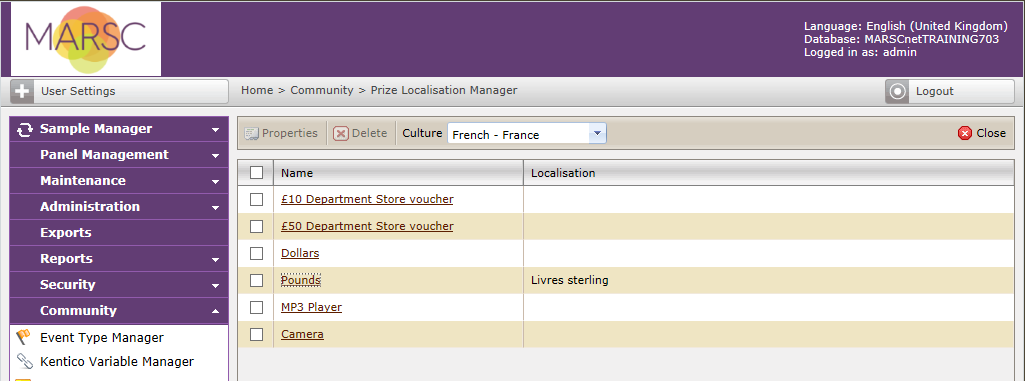The image size is (1025, 381).
Task: Click the User Settings button
Action: [119, 91]
